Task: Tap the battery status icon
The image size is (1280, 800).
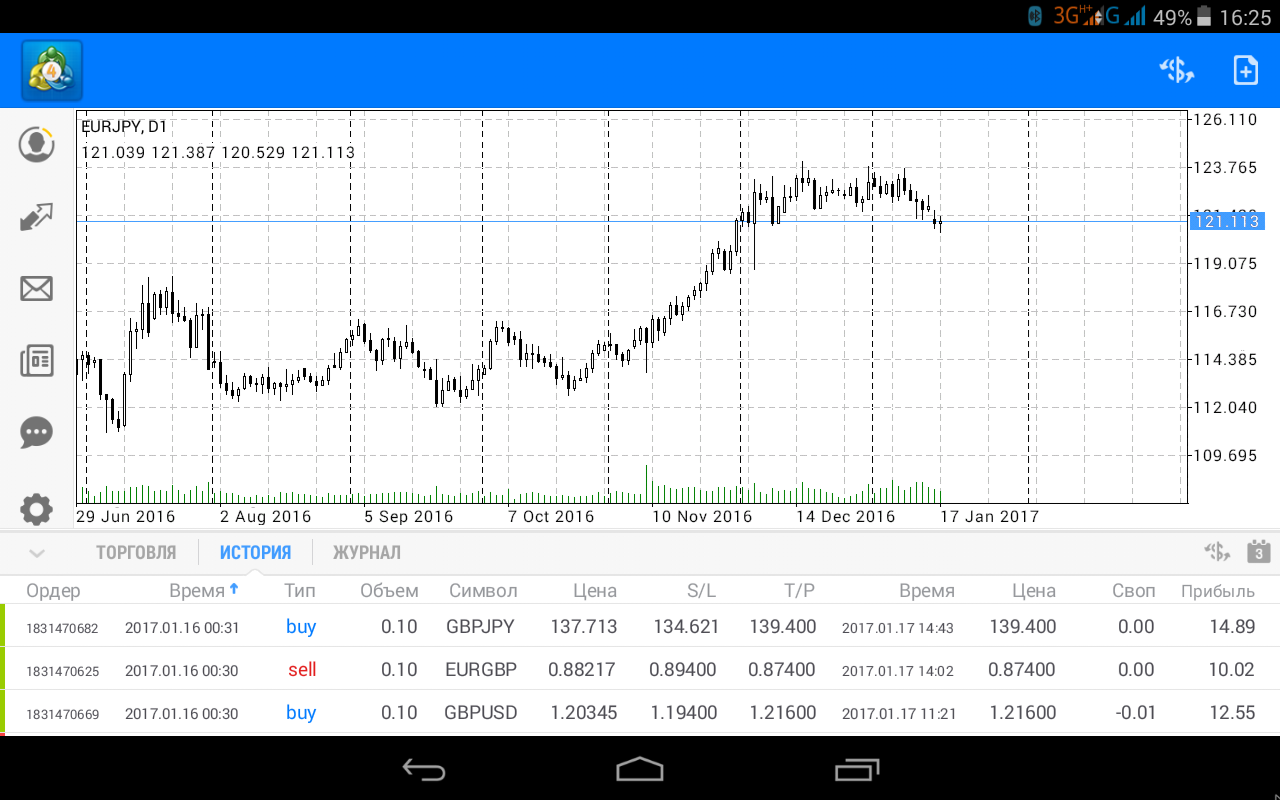Action: [1204, 17]
